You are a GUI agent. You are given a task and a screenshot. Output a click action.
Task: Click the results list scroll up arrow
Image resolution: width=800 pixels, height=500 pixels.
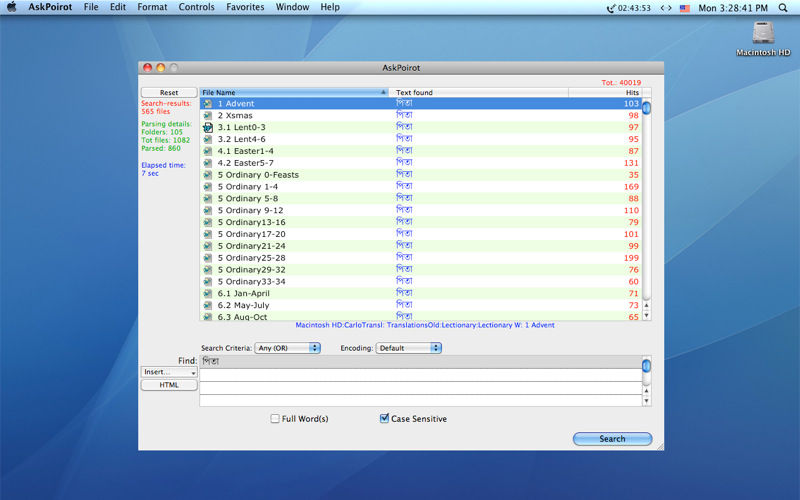point(646,305)
